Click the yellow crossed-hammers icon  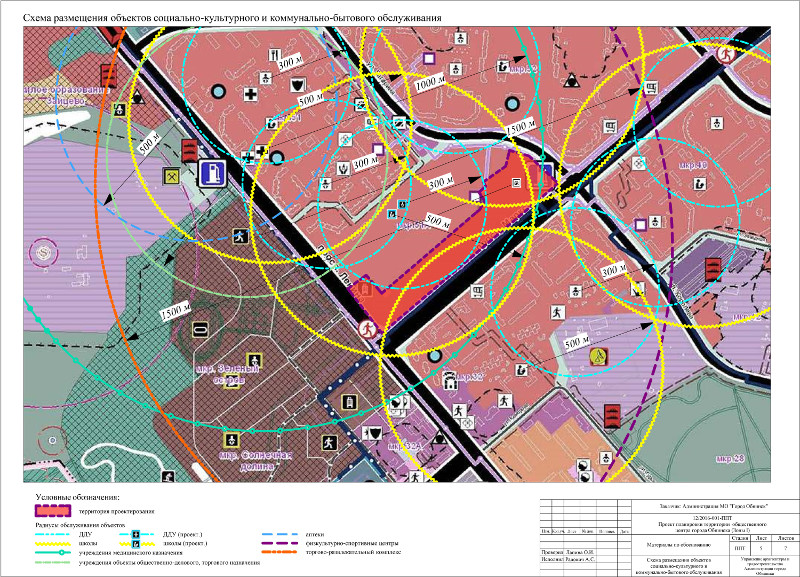click(x=171, y=177)
